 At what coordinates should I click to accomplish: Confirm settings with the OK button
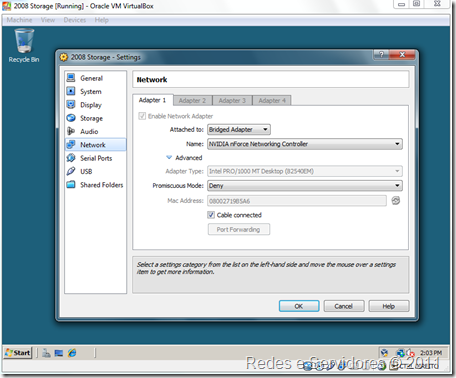[x=299, y=306]
